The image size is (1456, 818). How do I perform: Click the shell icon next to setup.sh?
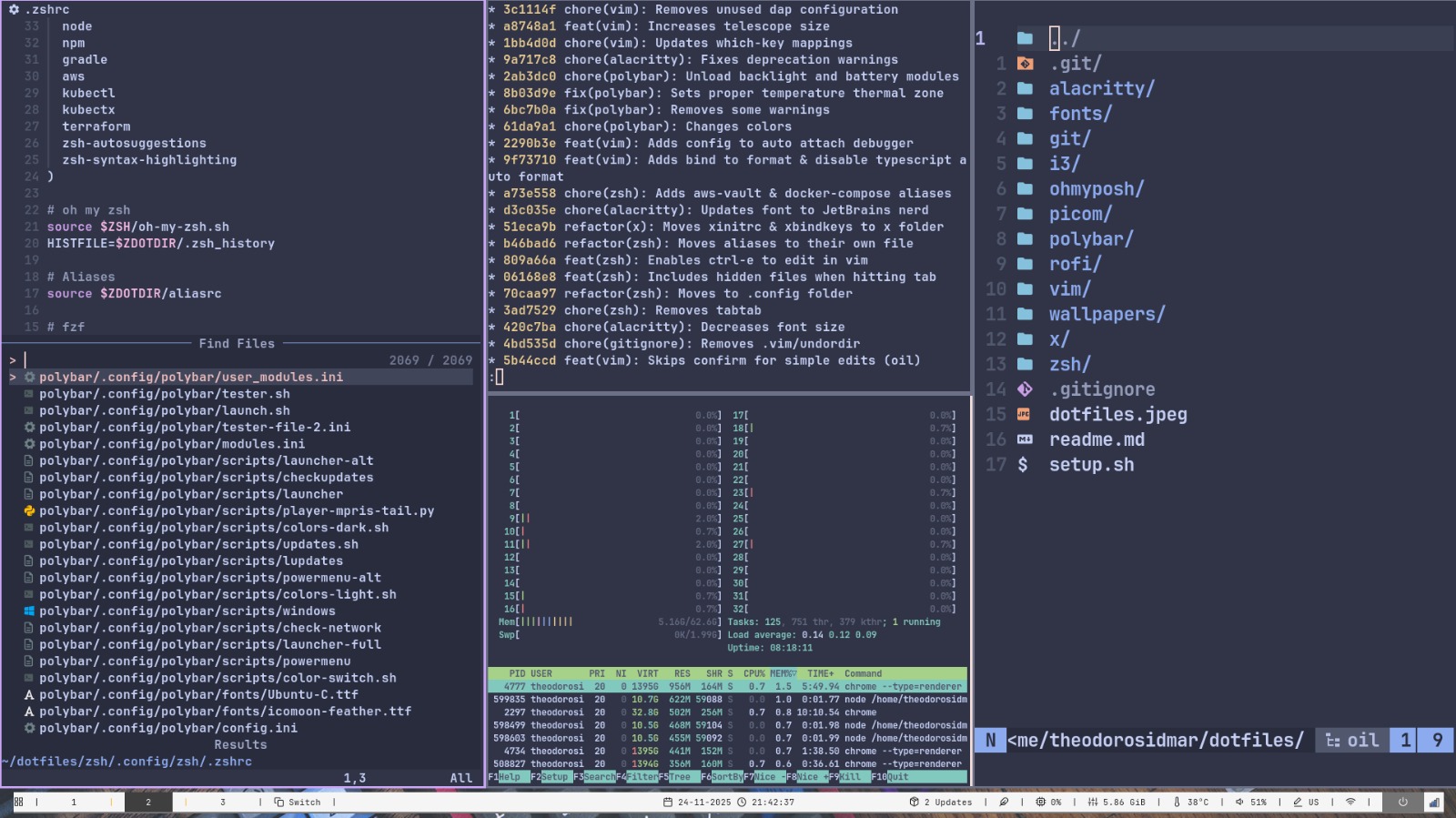click(1023, 464)
